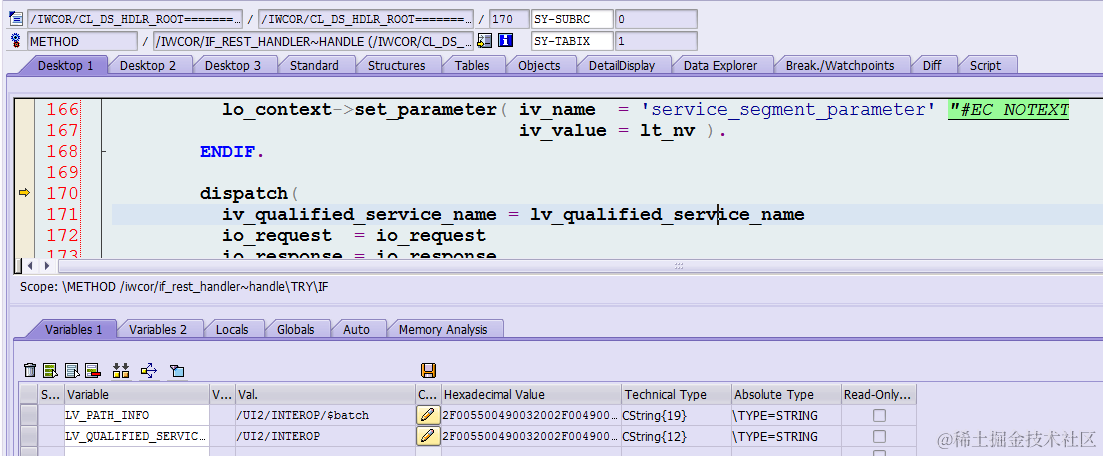This screenshot has width=1103, height=456.
Task: Select the Variables 1 tab
Action: 73,329
